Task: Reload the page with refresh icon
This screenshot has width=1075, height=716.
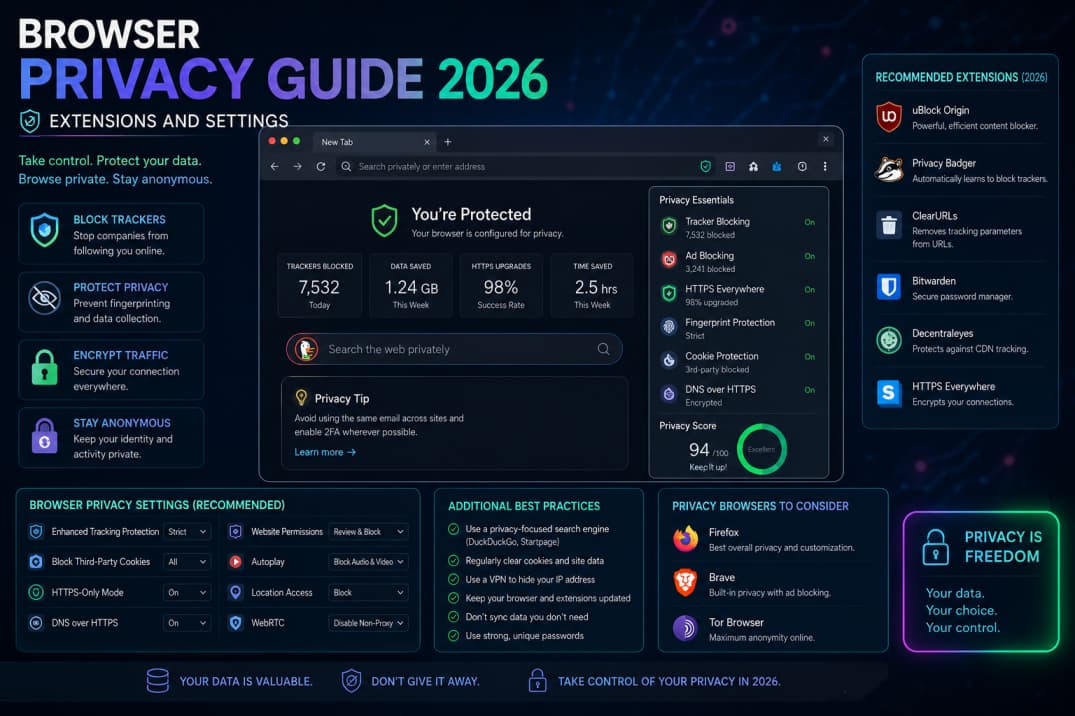Action: coord(320,166)
